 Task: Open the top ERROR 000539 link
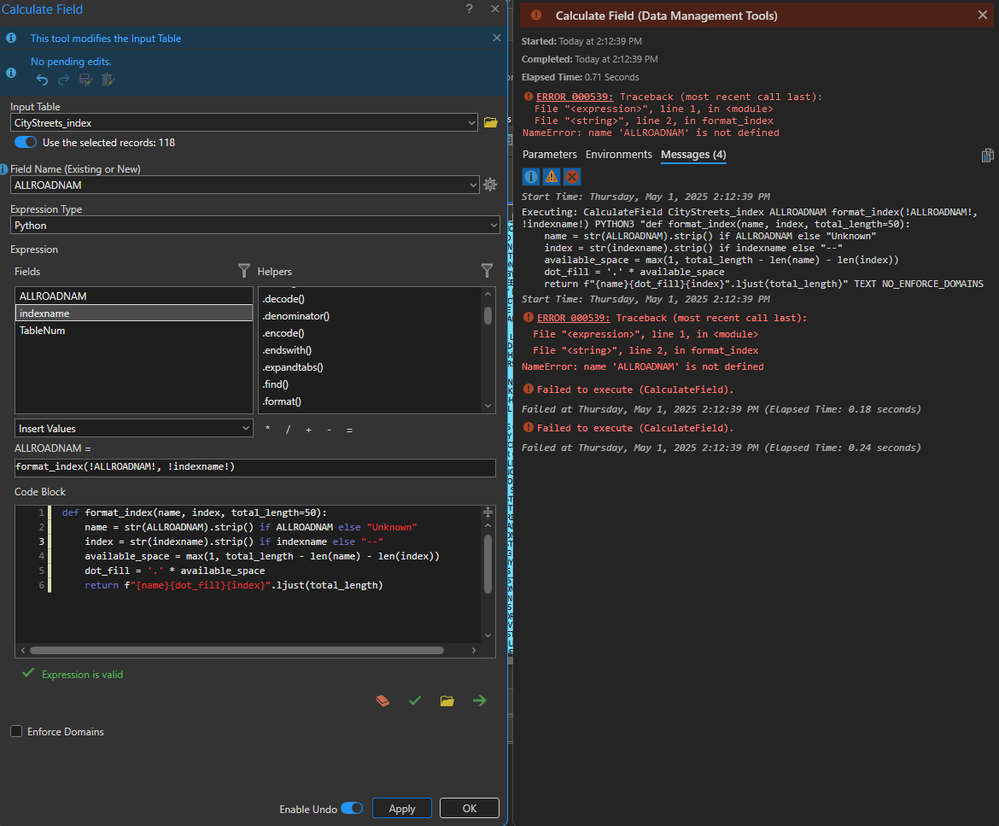574,97
